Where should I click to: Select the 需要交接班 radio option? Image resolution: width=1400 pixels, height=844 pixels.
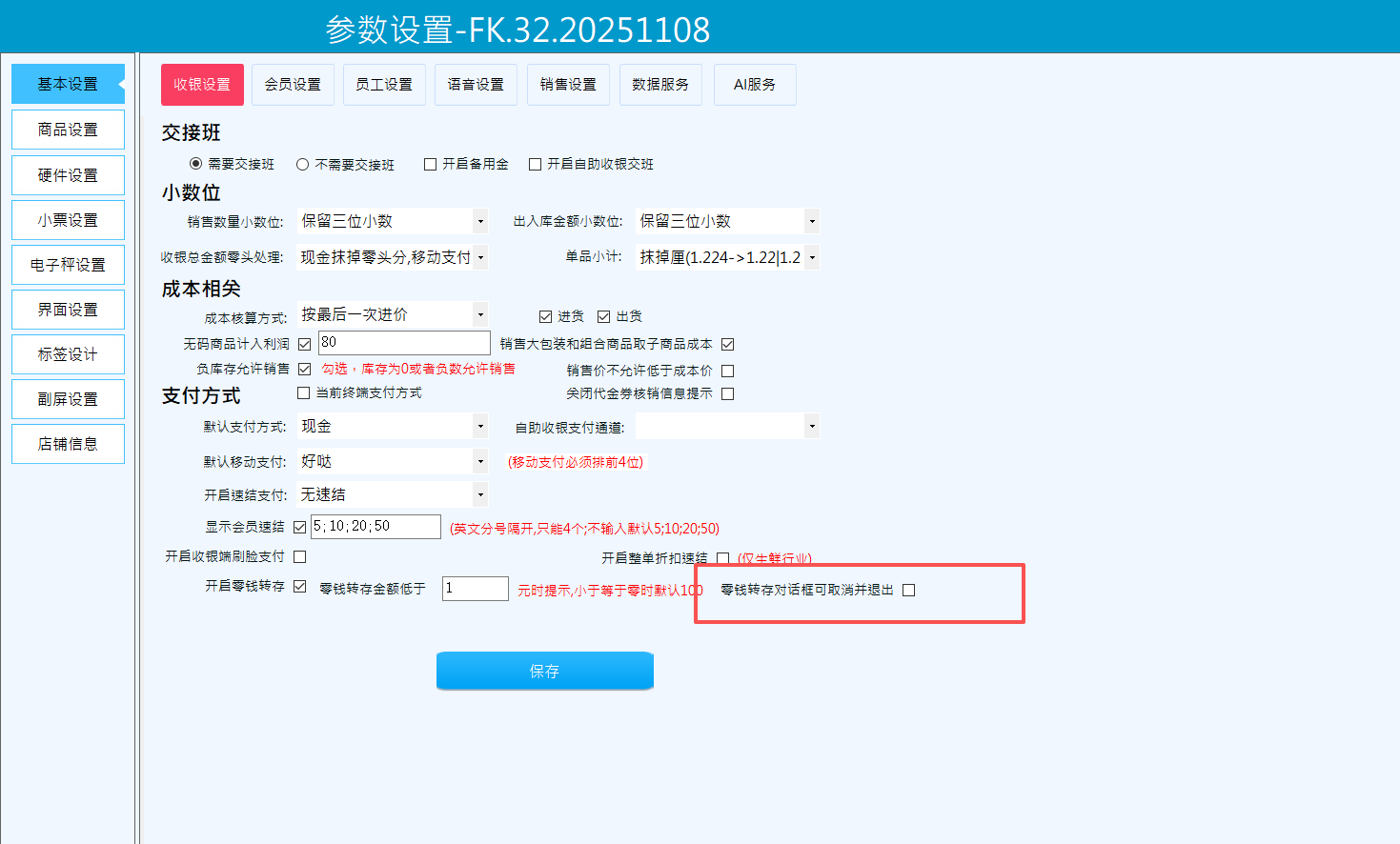pos(196,164)
